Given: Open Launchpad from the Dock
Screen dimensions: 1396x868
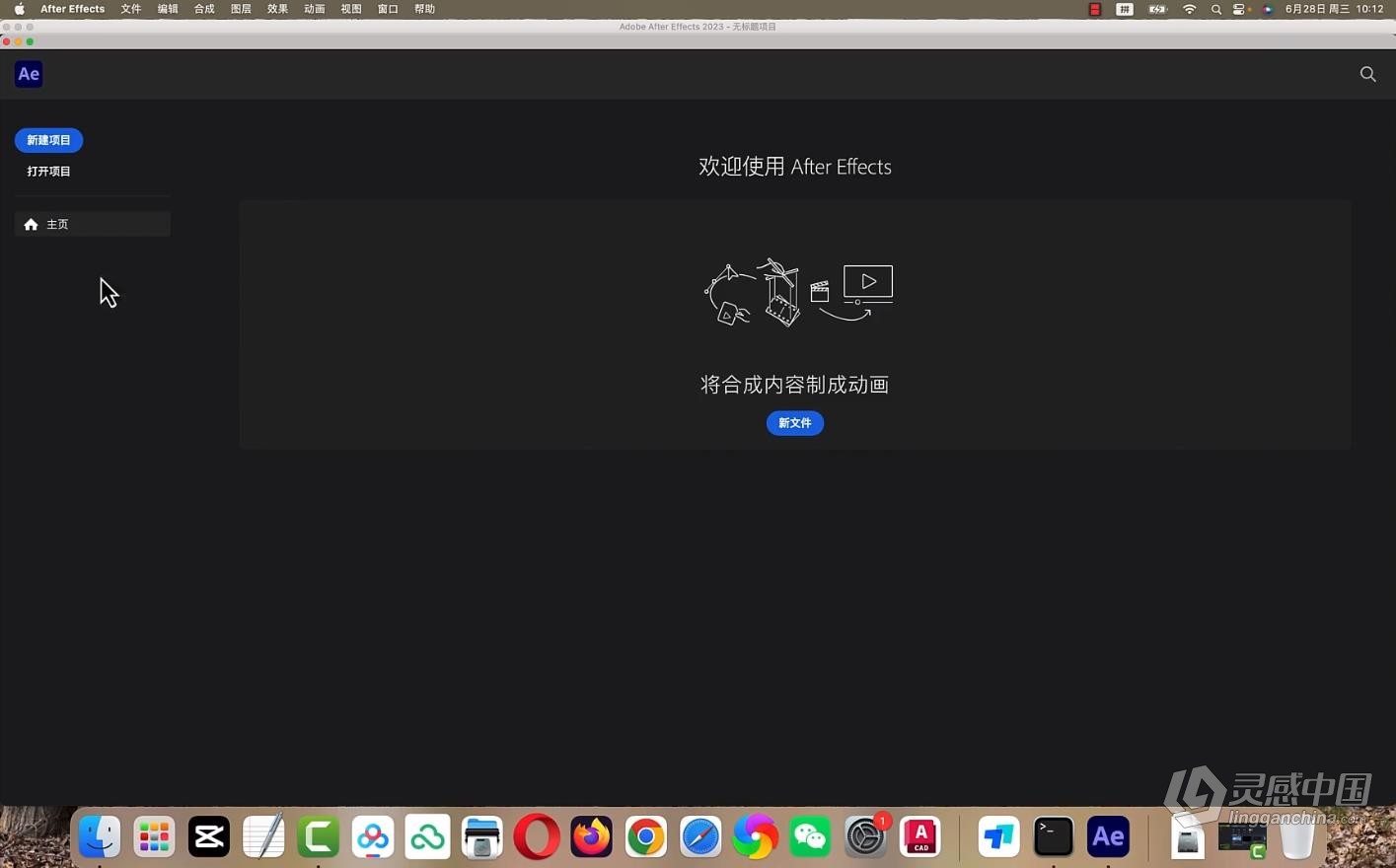Looking at the screenshot, I should pyautogui.click(x=154, y=836).
